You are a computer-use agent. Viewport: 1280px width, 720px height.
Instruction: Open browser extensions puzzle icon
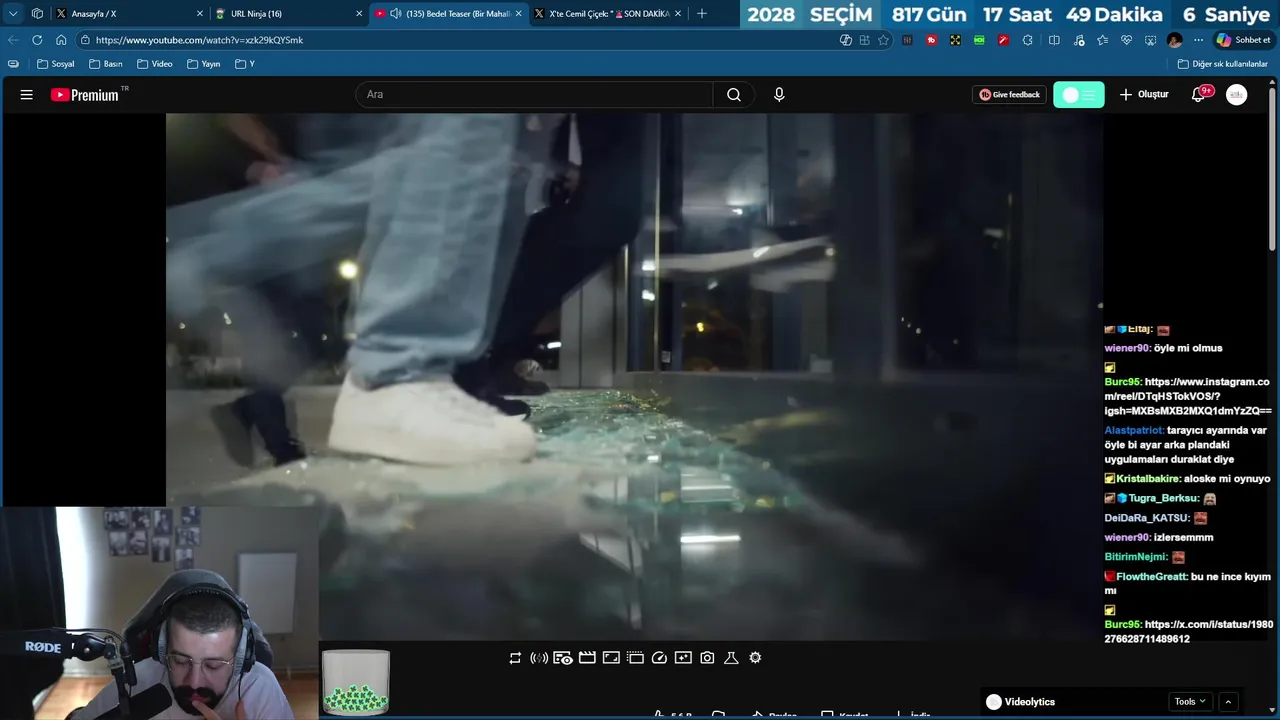[x=1028, y=40]
